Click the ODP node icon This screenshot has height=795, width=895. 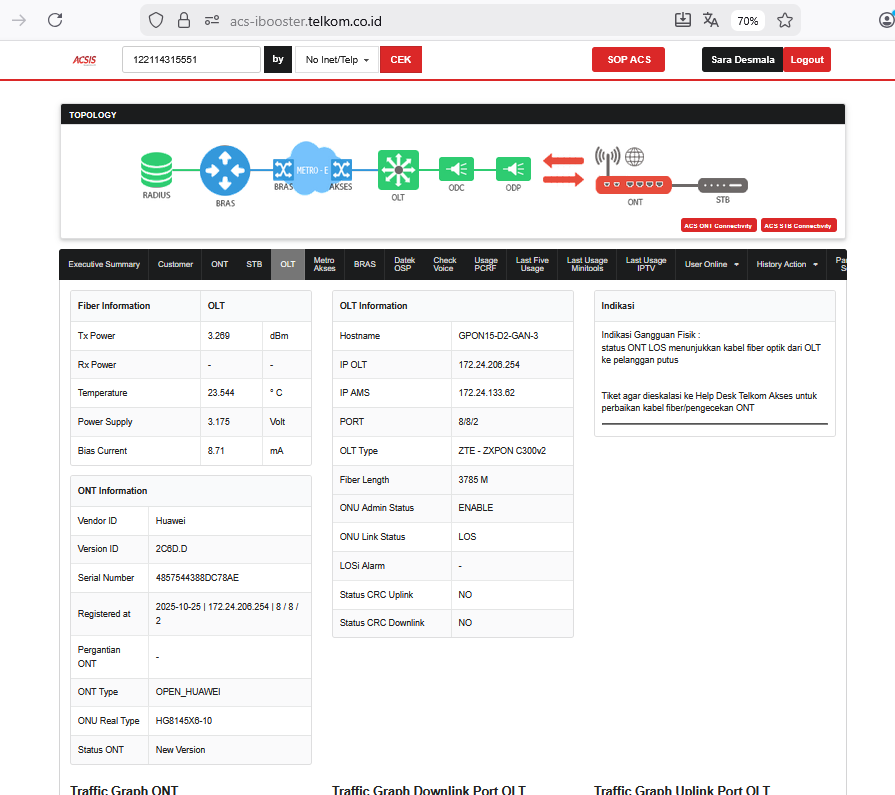pos(513,169)
